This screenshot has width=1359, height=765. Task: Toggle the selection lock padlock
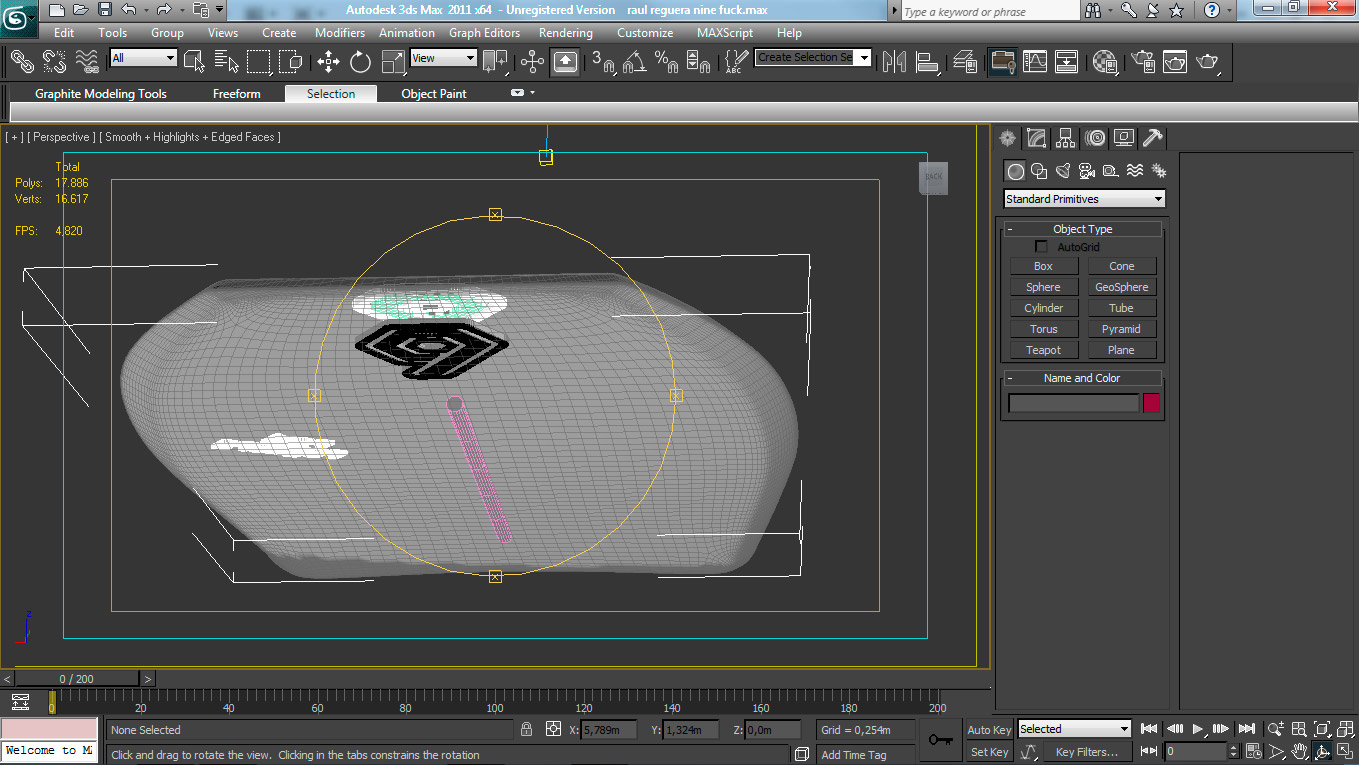pos(527,730)
